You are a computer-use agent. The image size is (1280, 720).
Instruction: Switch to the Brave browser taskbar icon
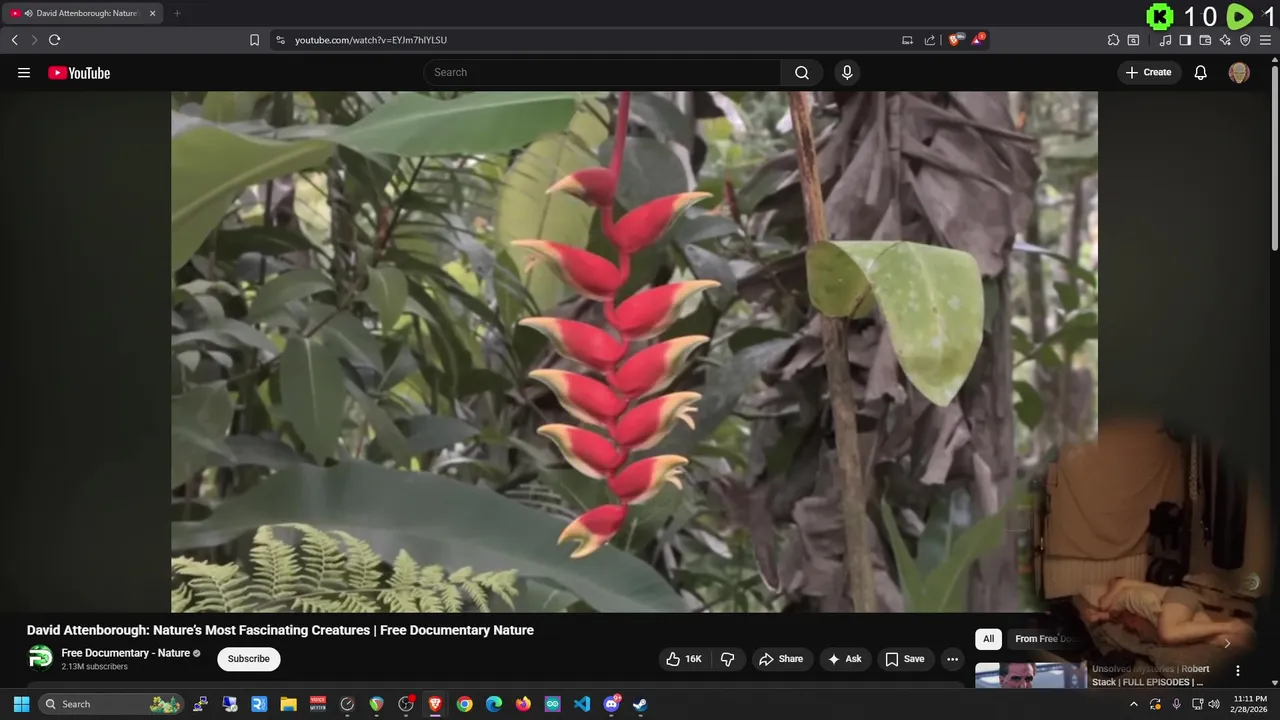tap(435, 704)
